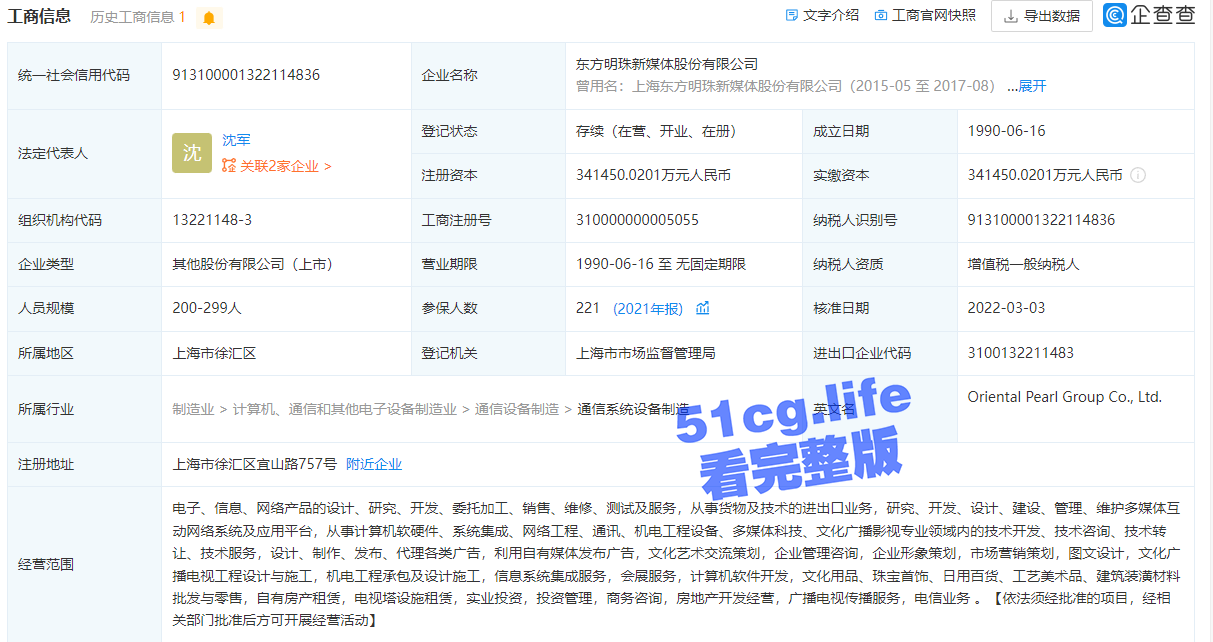Click breadcrumb 通信系统设备制造

(x=633, y=409)
